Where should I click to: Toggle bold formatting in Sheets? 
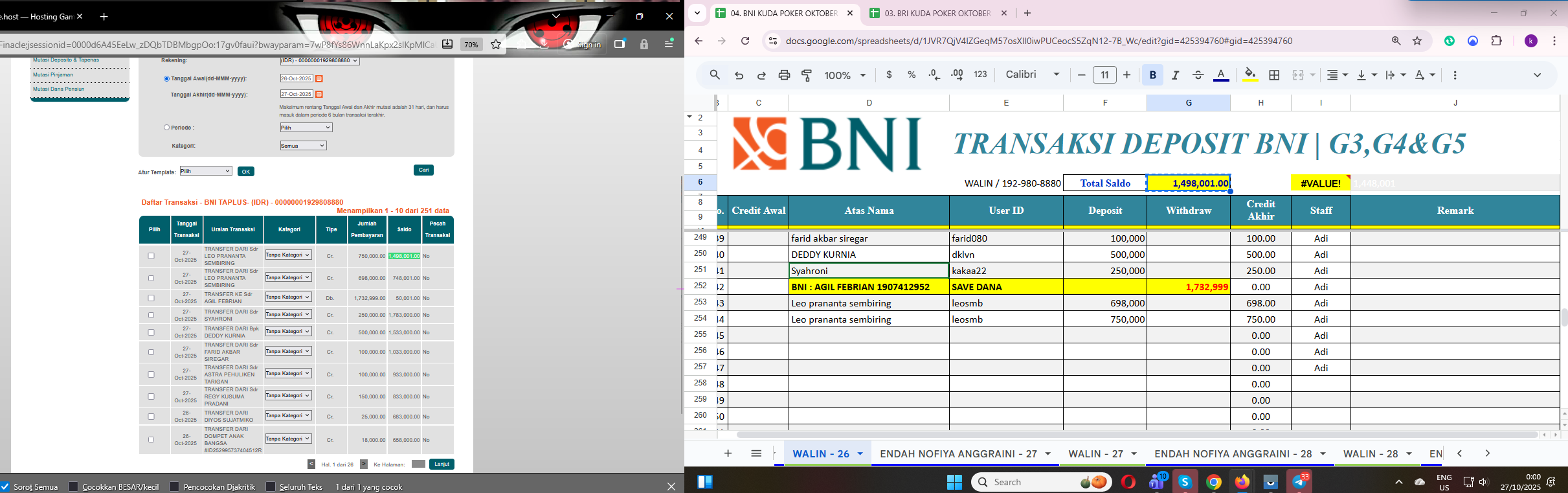tap(1152, 75)
